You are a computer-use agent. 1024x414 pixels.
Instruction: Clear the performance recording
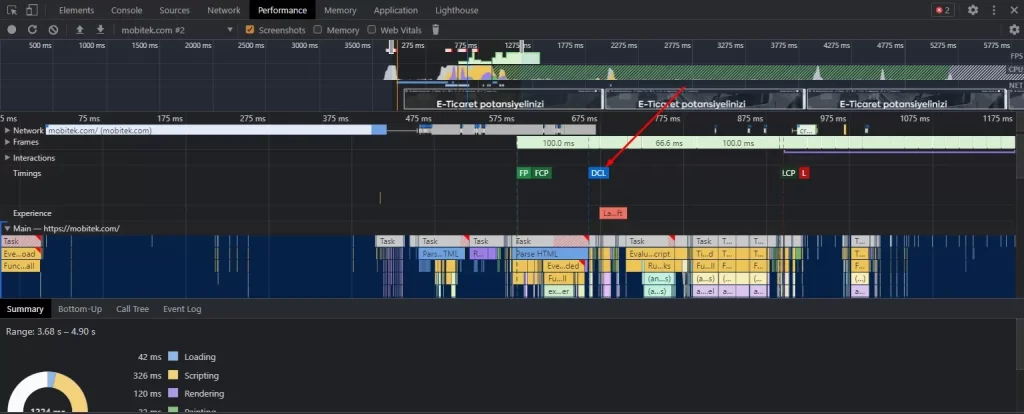click(x=54, y=29)
